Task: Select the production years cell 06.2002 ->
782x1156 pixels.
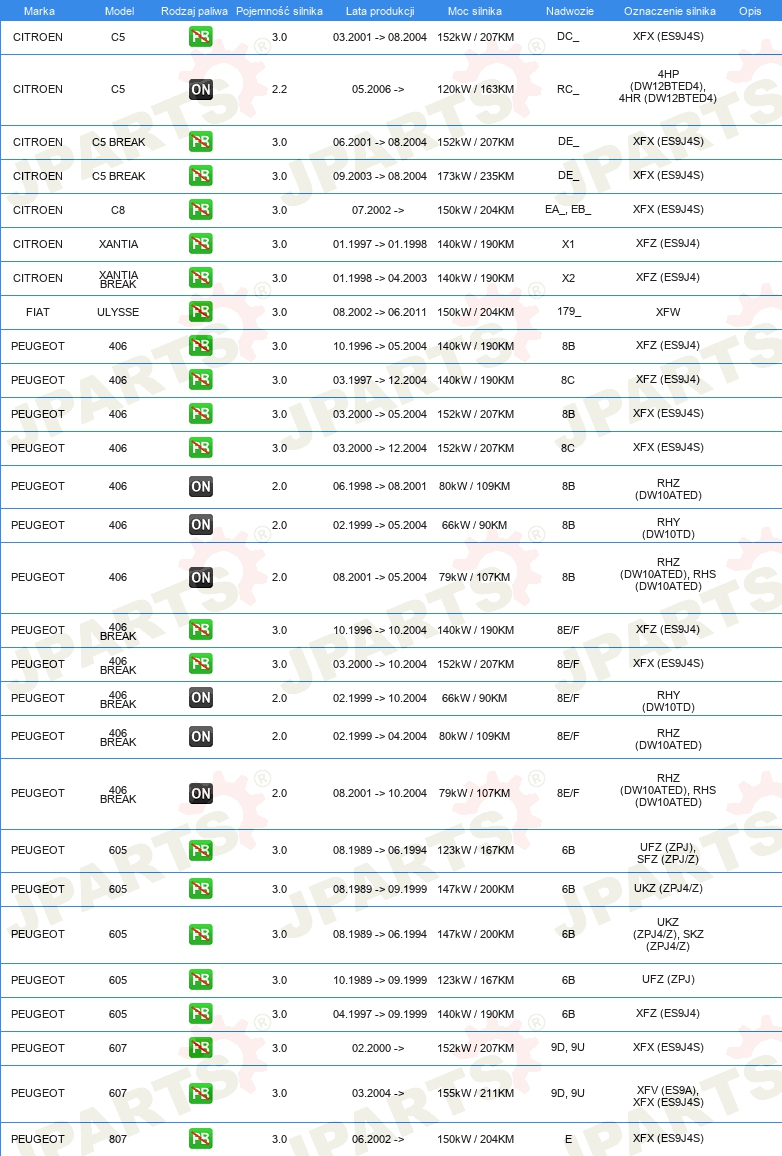Action: coord(378,1139)
